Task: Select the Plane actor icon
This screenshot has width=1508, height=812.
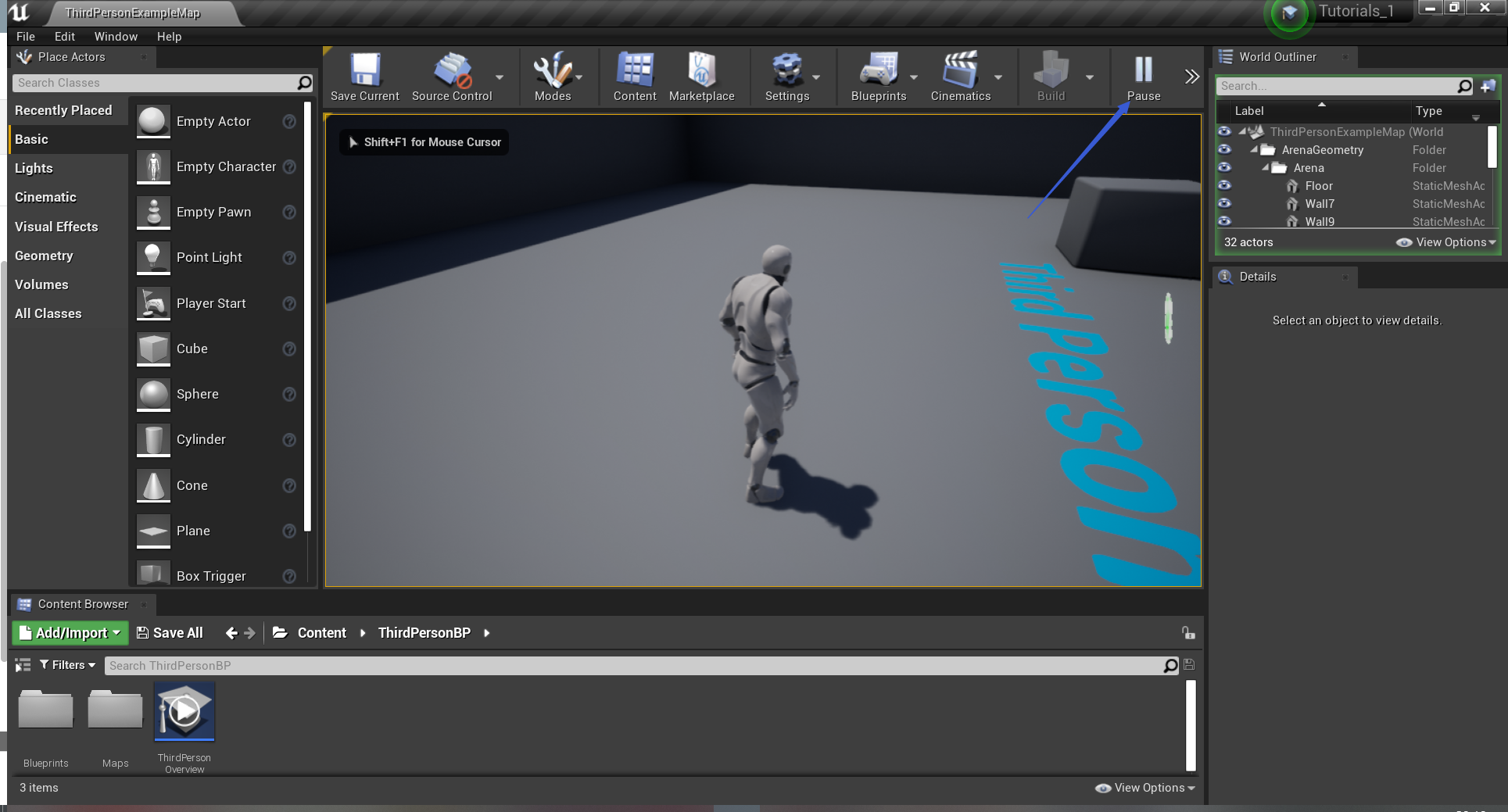Action: click(153, 531)
